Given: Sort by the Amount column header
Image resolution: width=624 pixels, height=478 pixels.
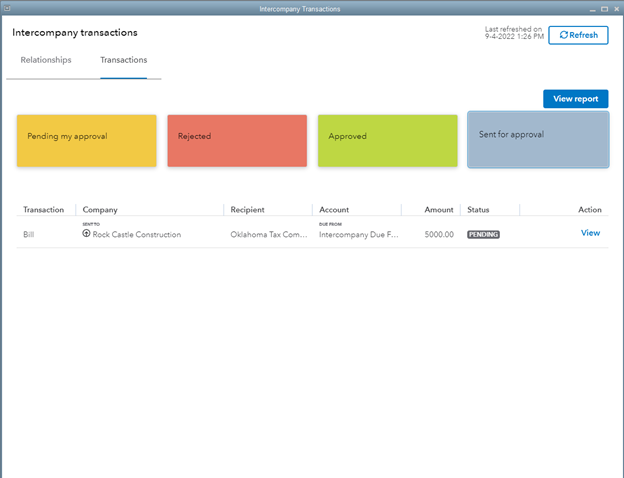Looking at the screenshot, I should tap(438, 210).
